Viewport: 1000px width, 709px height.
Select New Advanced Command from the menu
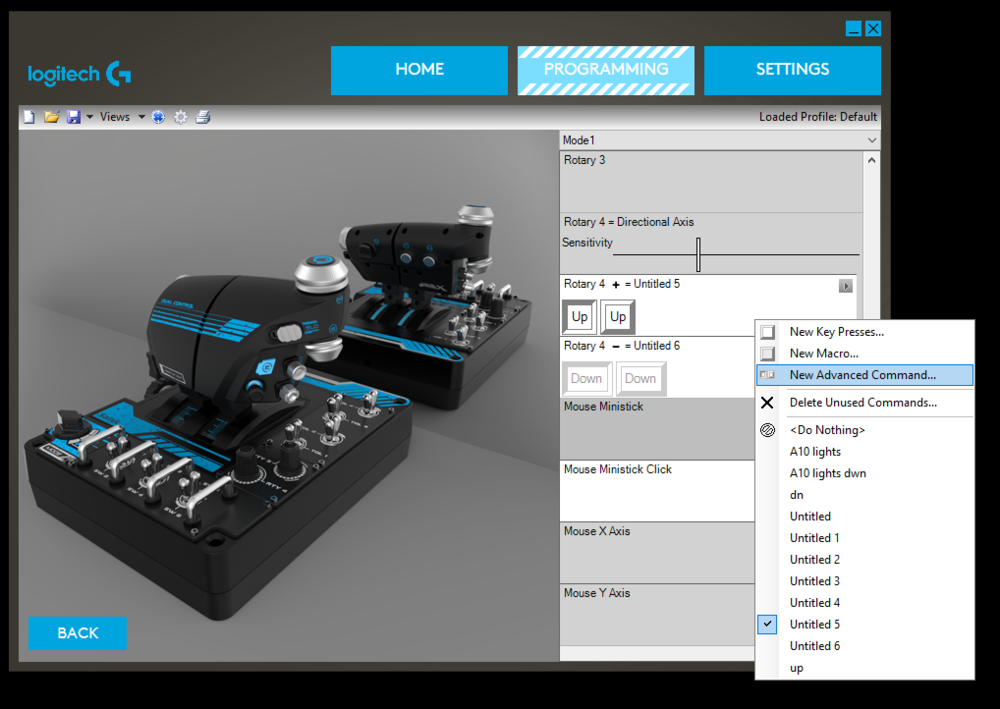pos(862,375)
